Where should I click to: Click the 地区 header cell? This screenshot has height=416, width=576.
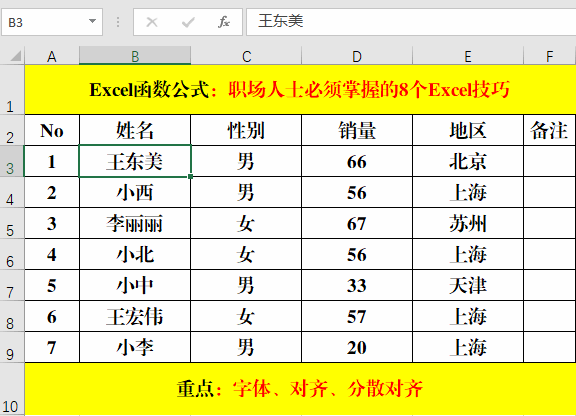coord(468,130)
